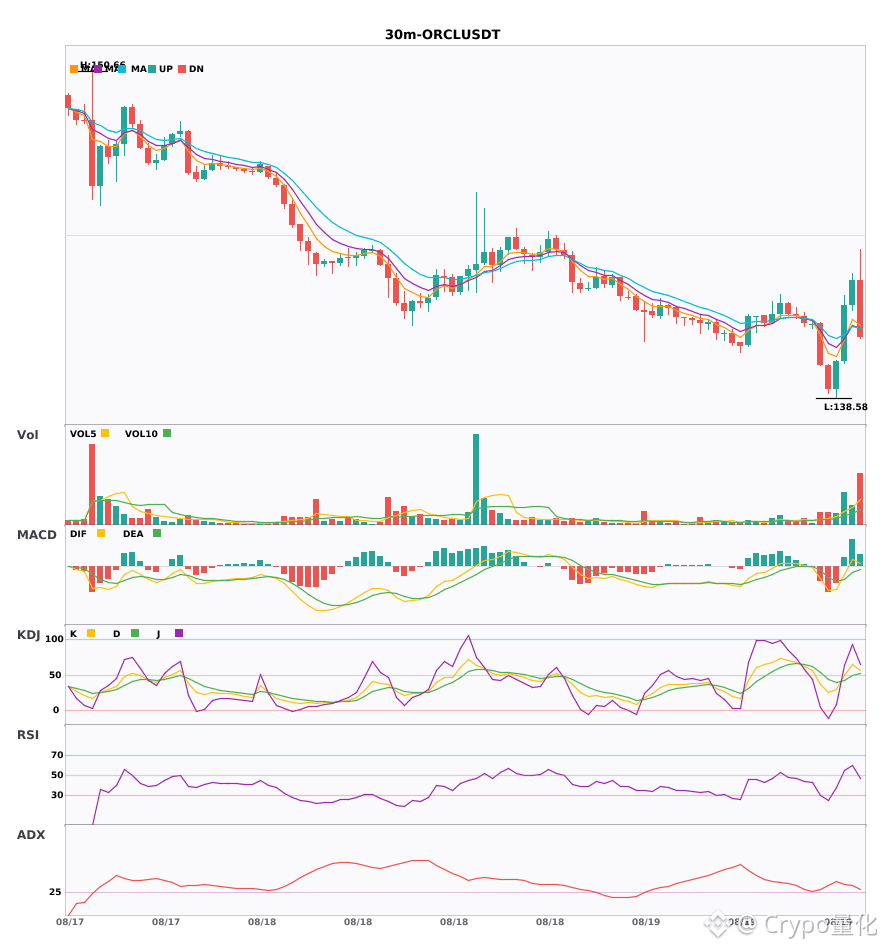Click the purple J legend swatch
885x950 pixels.
(179, 633)
